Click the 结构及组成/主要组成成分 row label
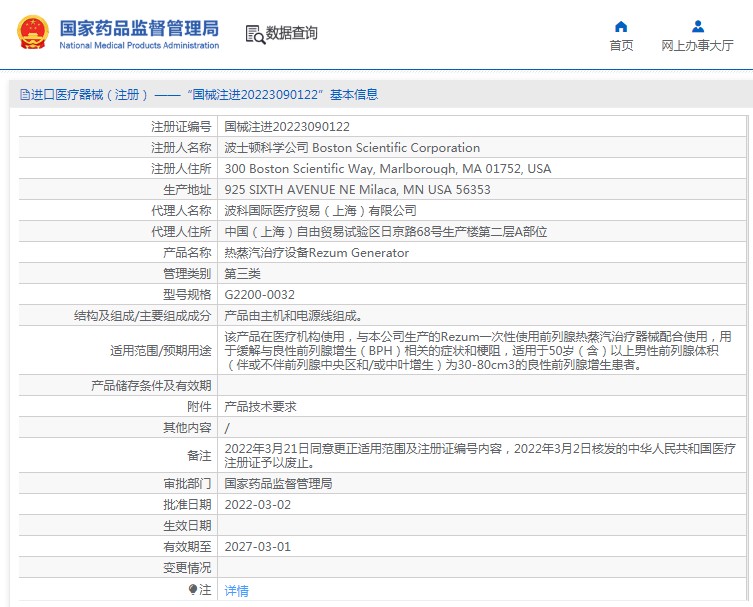 tap(143, 316)
